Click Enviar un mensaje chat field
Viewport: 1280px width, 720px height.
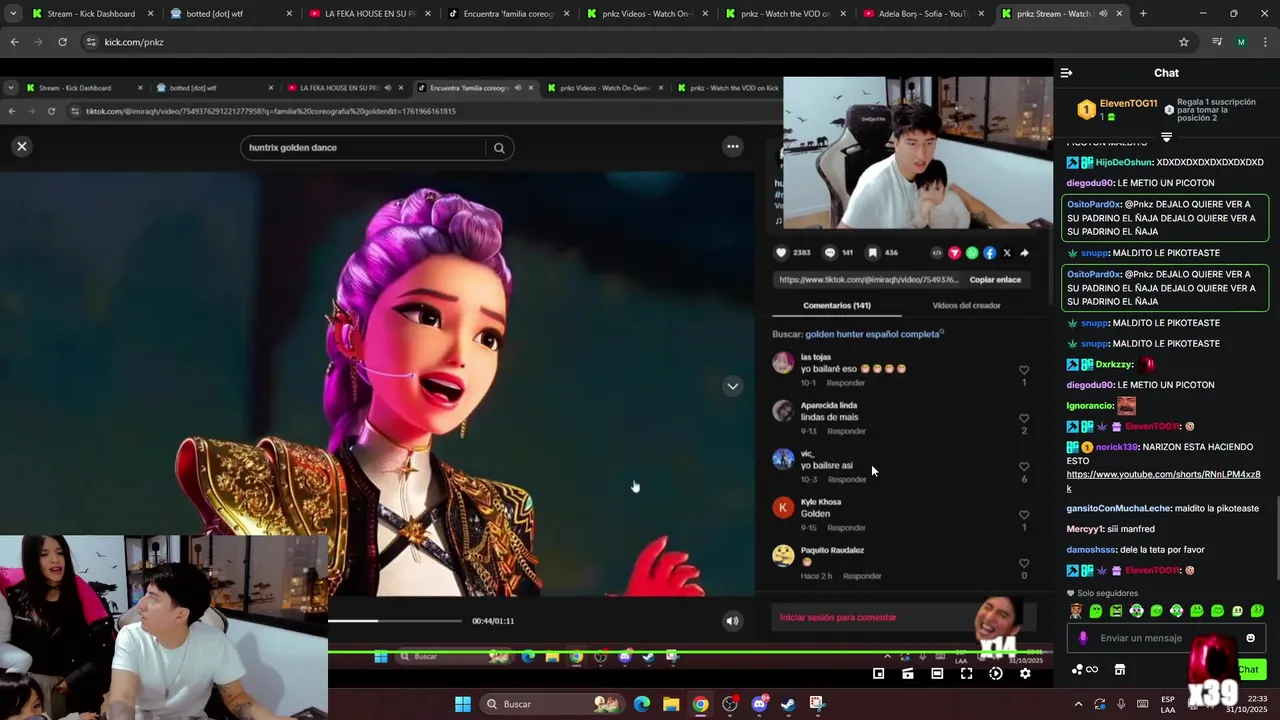click(1167, 638)
